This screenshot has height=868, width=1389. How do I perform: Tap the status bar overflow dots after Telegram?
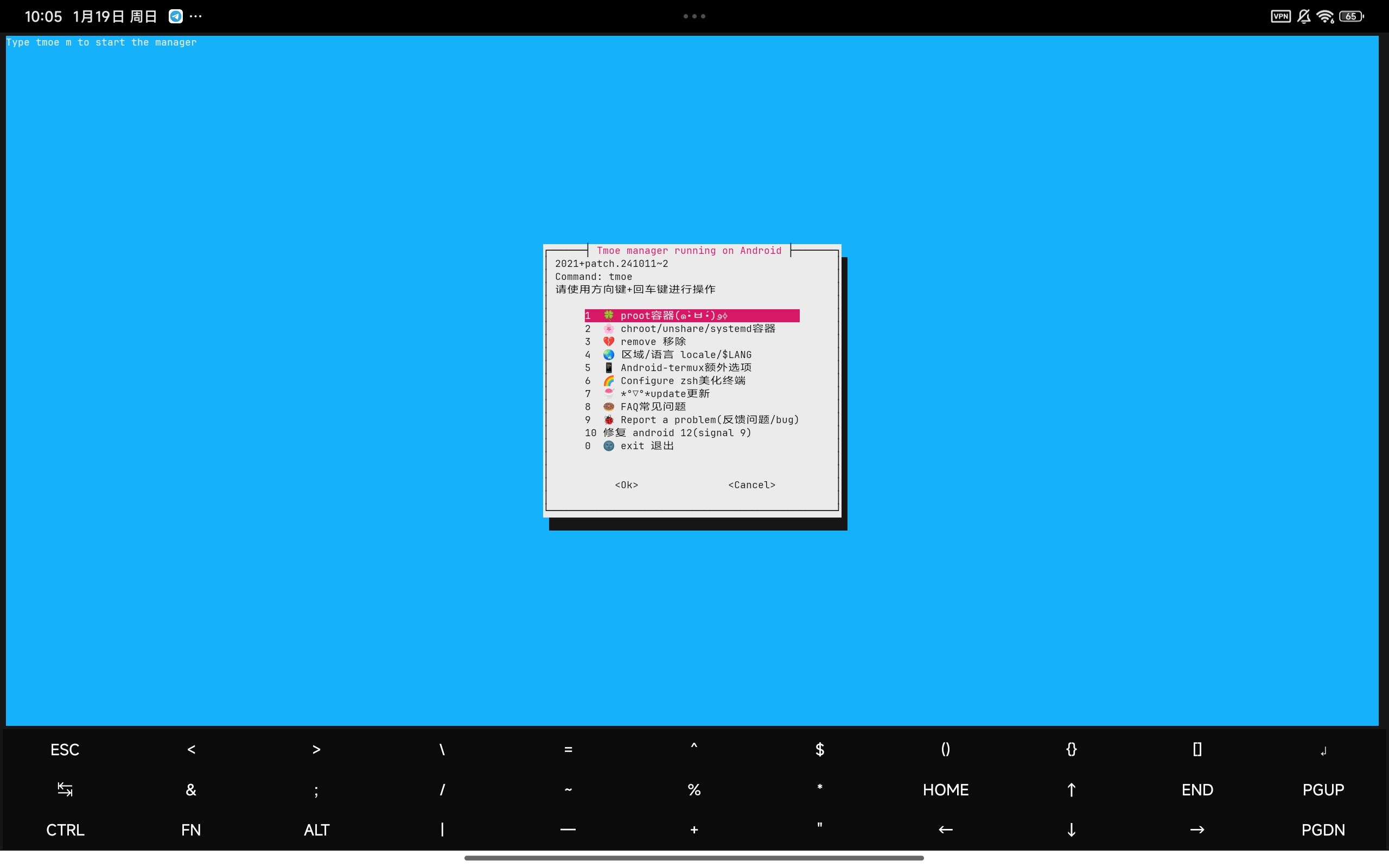coord(196,16)
